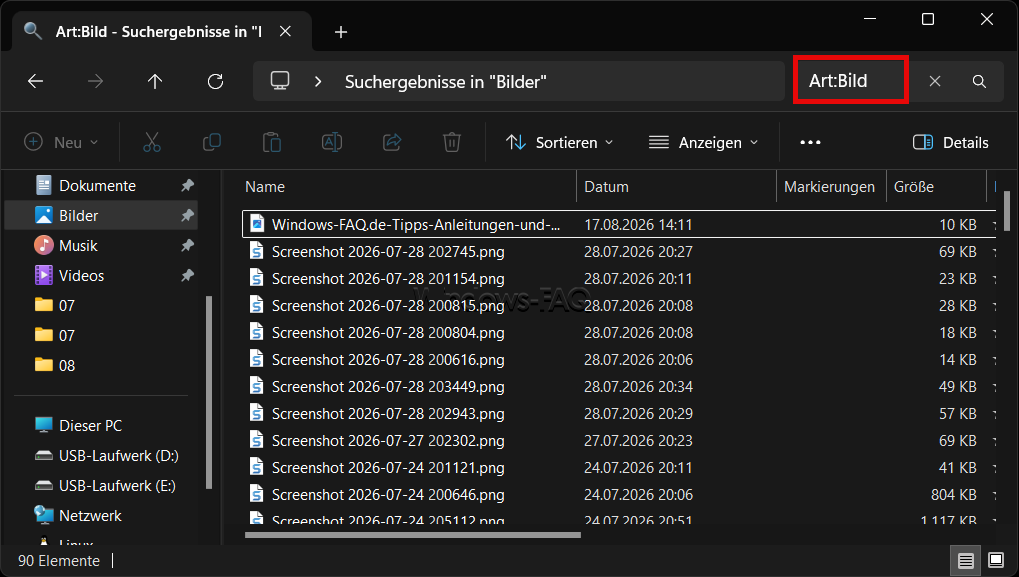Open Musik in the sidebar
The image size is (1019, 577).
click(x=78, y=246)
